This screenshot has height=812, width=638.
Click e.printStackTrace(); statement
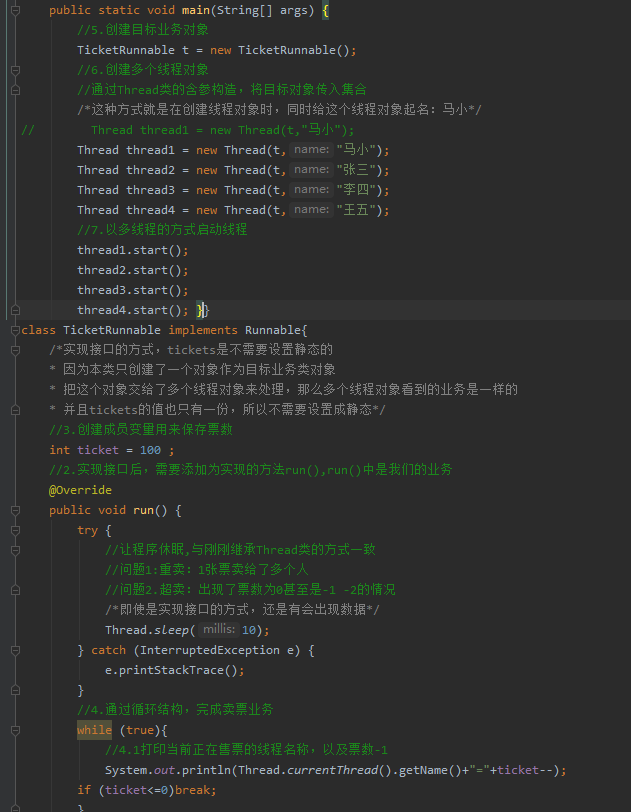[175, 670]
